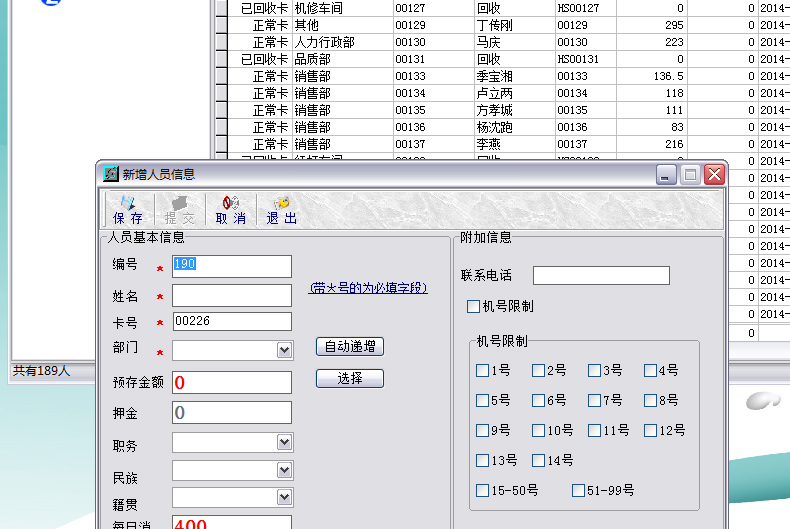Click the 提交 (Submit) toolbar icon
The image size is (790, 529).
pos(179,209)
